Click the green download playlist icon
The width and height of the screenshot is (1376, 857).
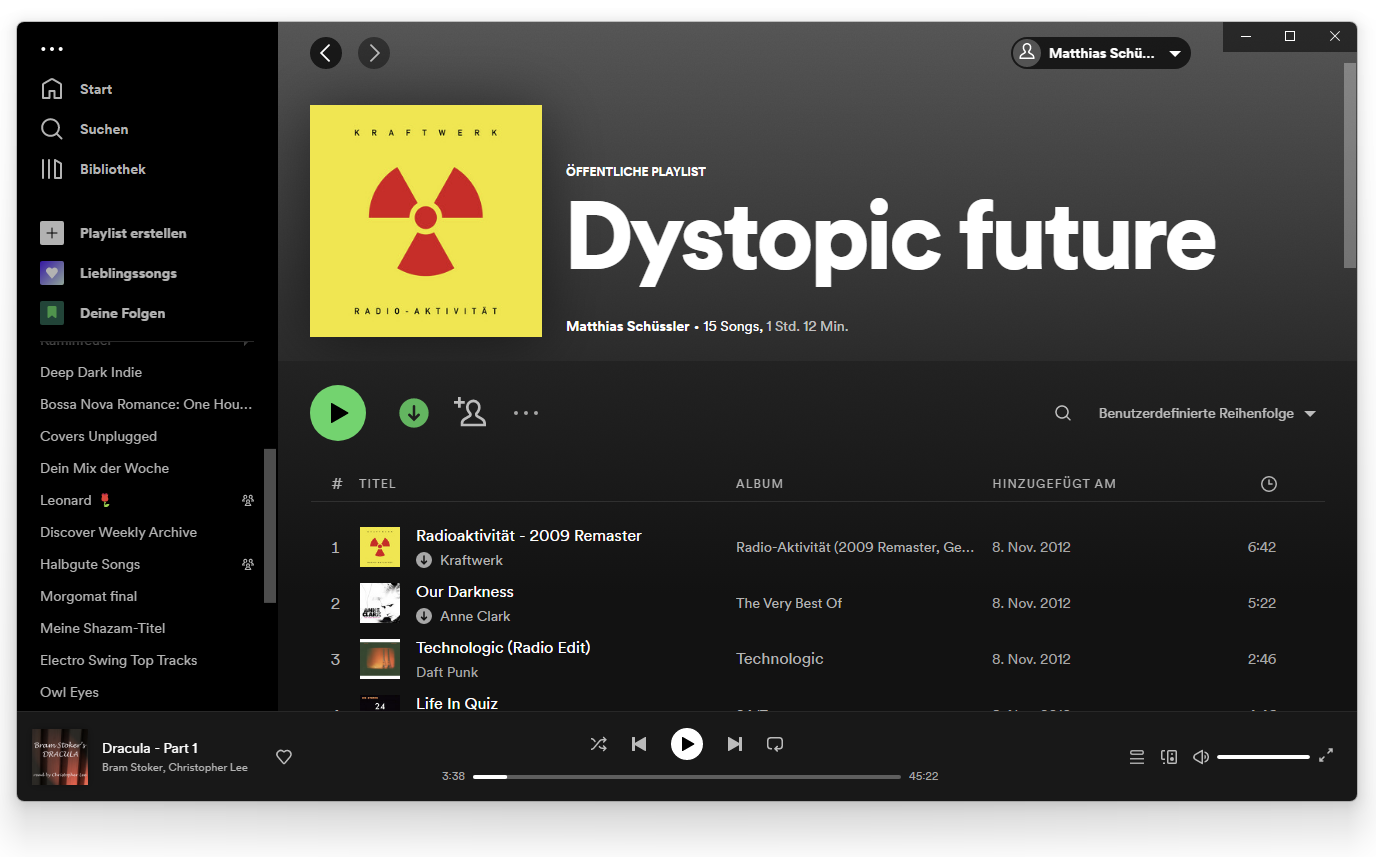click(414, 413)
